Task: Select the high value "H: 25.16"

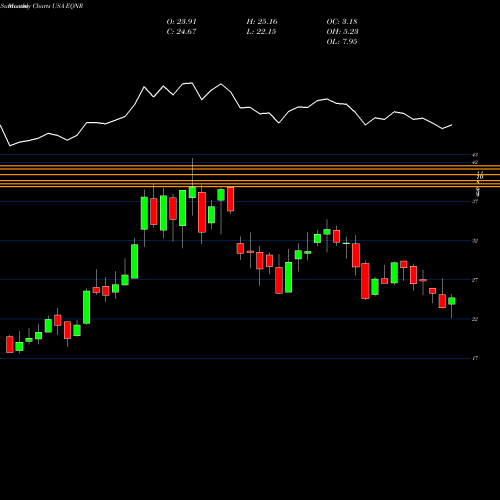Action: (x=262, y=22)
